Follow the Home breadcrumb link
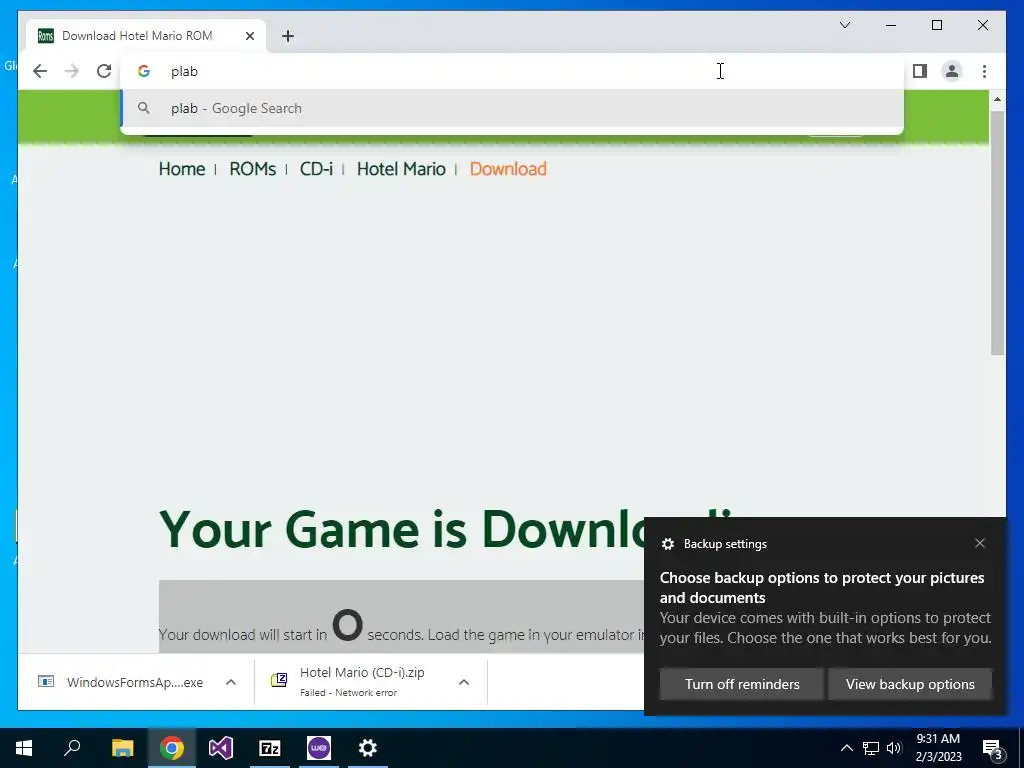 182,169
